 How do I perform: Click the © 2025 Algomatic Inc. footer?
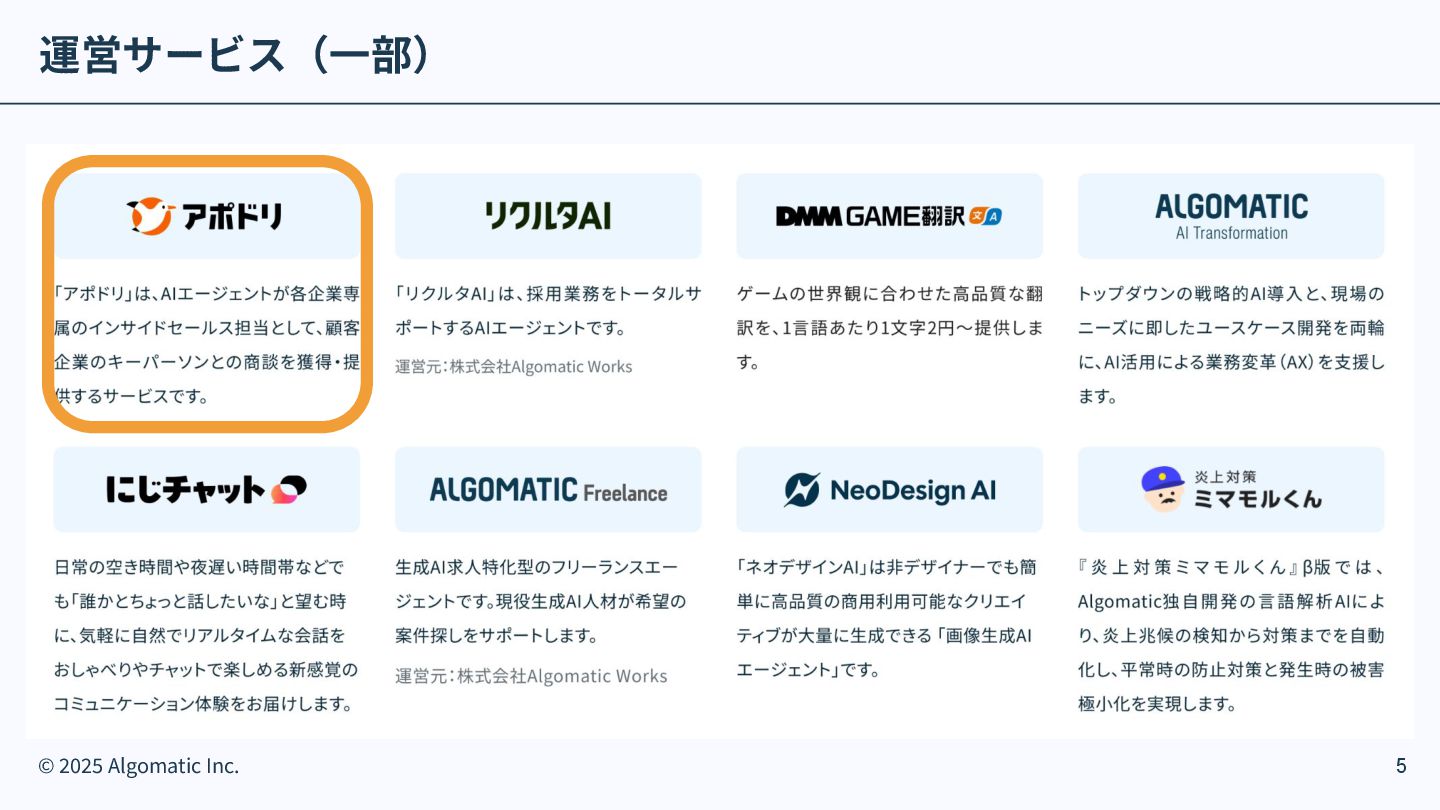139,766
